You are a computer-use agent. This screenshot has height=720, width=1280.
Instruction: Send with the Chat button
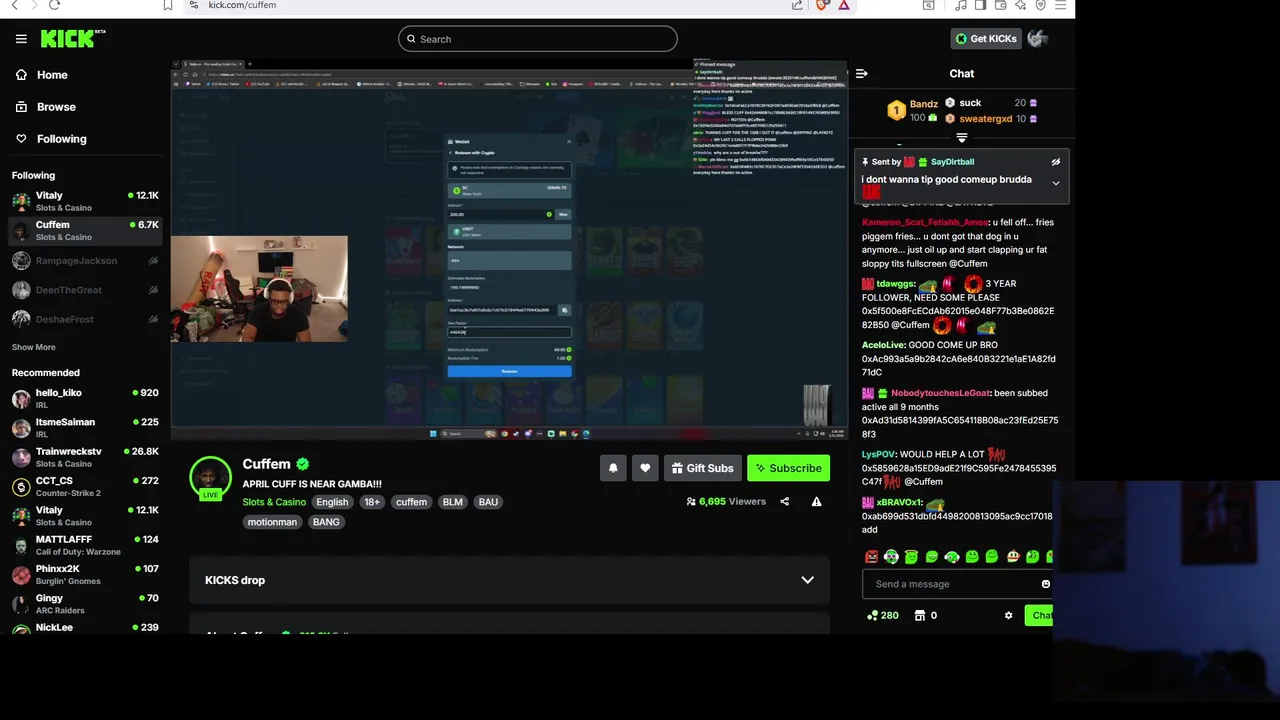[x=1039, y=616]
